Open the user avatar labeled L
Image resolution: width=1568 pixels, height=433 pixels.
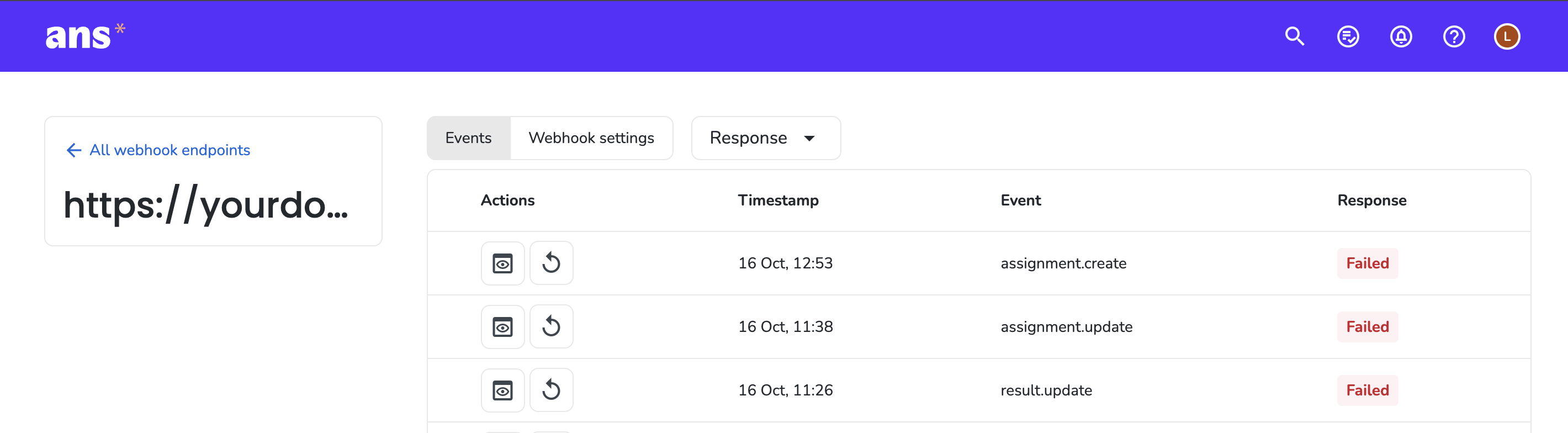(1507, 36)
